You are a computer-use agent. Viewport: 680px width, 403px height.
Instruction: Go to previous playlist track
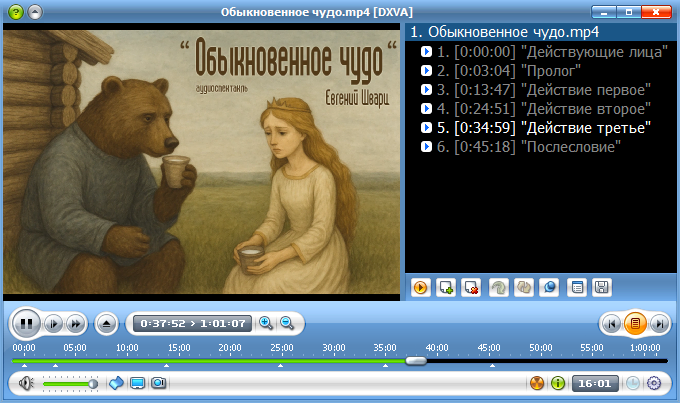(x=609, y=323)
